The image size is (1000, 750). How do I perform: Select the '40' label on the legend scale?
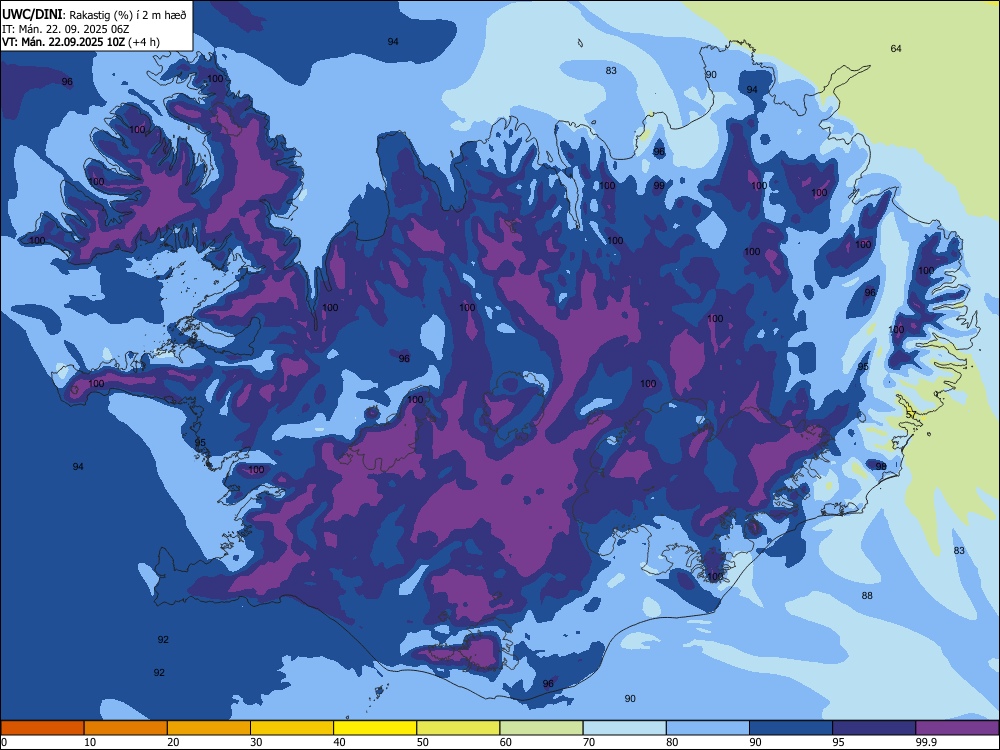(339, 742)
